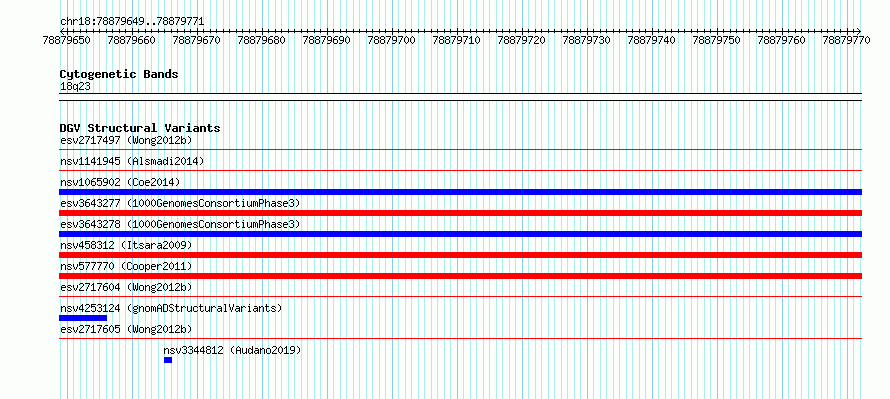Click ruler position 78879660
This screenshot has height=399, width=890.
coord(131,40)
